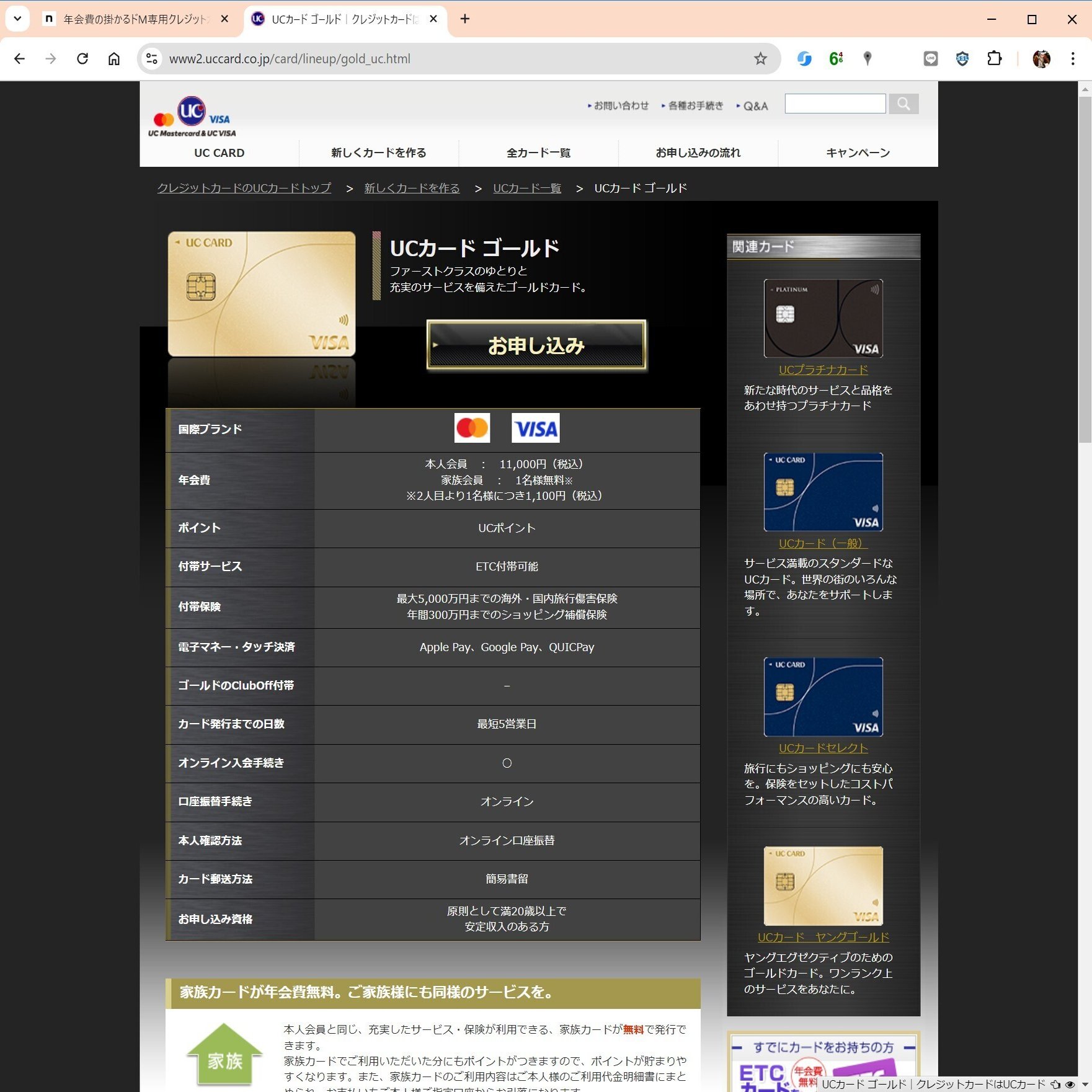Image resolution: width=1092 pixels, height=1092 pixels.
Task: Open the UCカード（一般） link
Action: click(823, 543)
